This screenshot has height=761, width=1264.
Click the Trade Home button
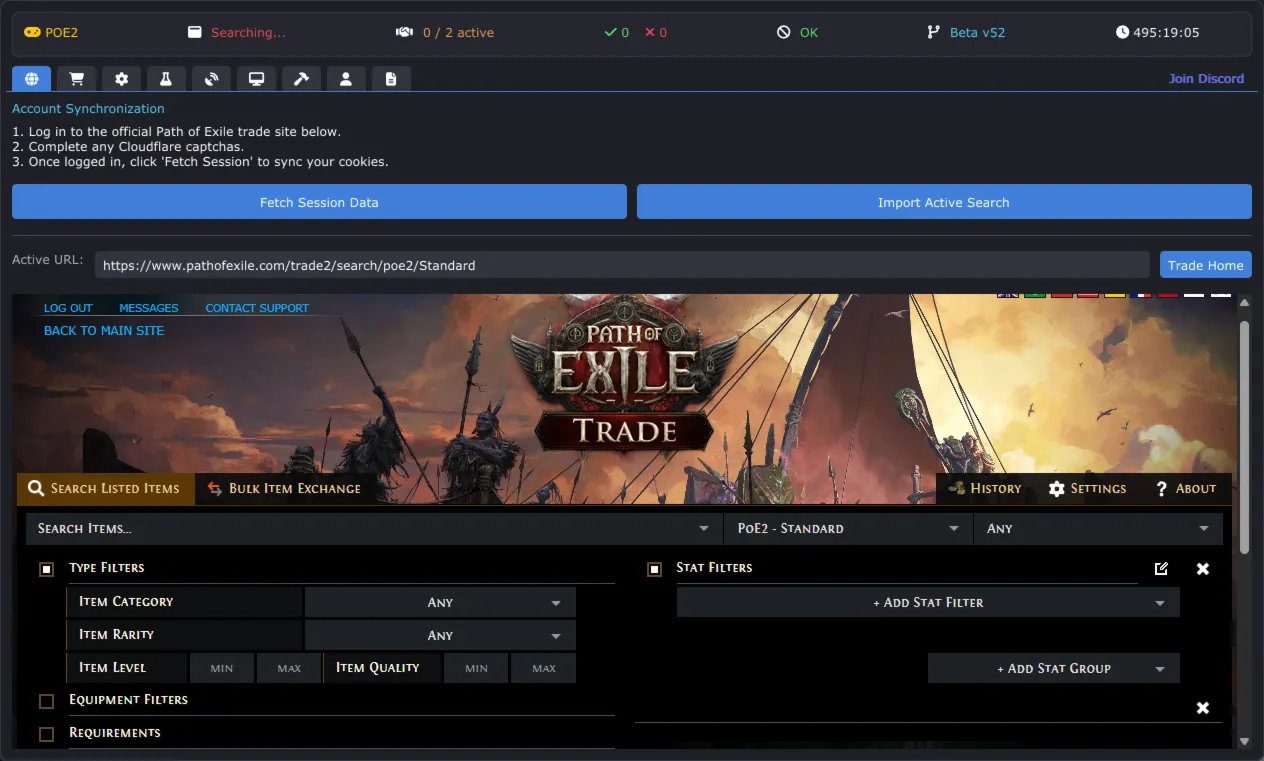(1206, 265)
